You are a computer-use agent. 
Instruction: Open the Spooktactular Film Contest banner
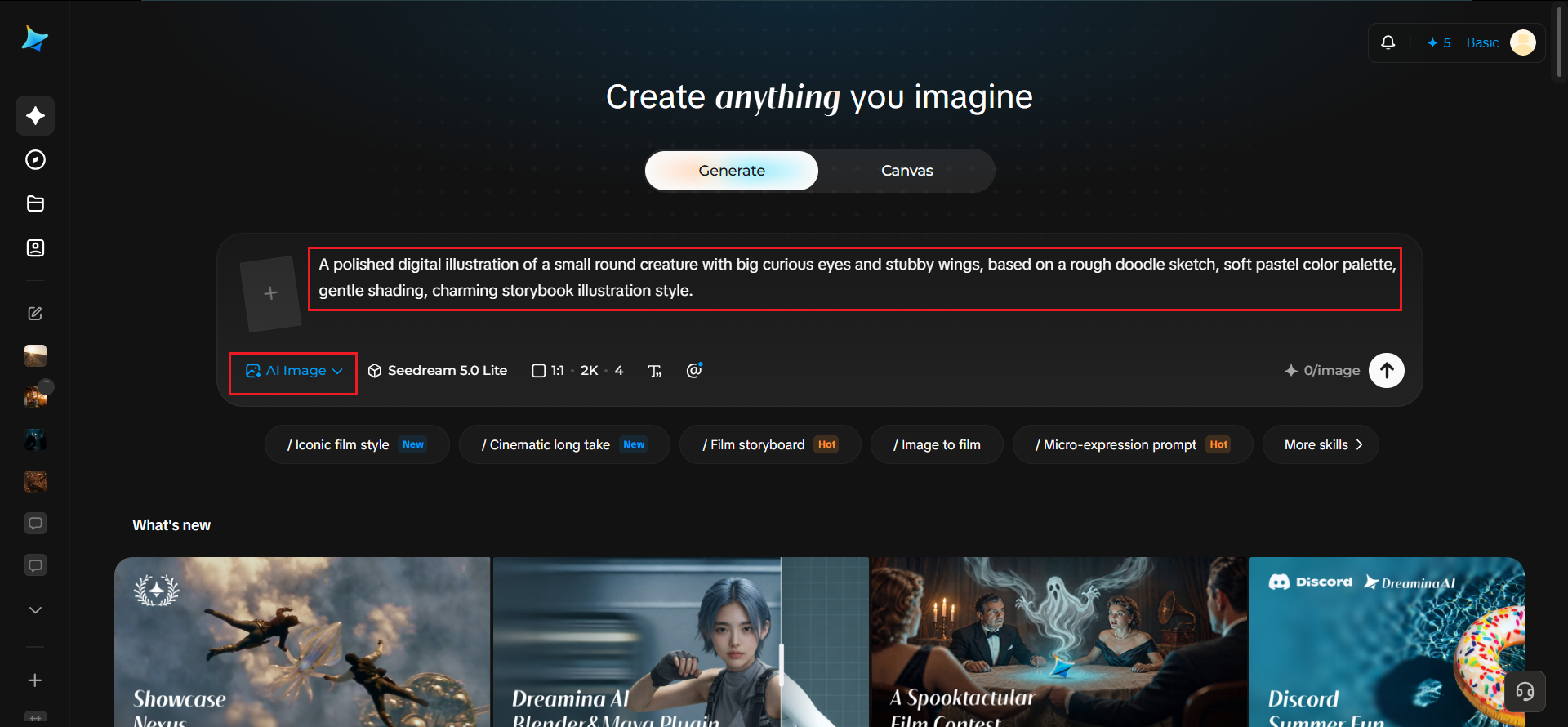click(1059, 642)
